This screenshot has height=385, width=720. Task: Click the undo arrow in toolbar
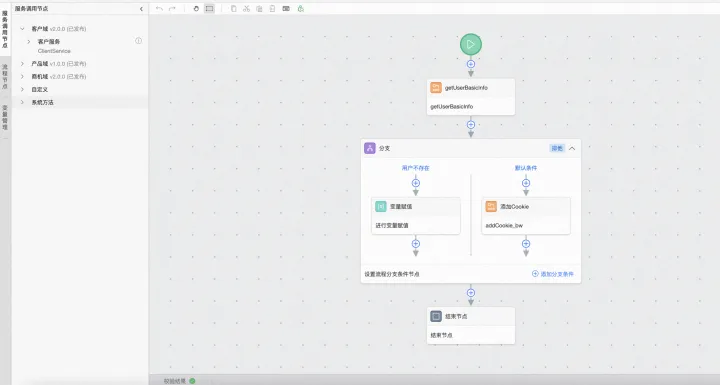click(159, 9)
